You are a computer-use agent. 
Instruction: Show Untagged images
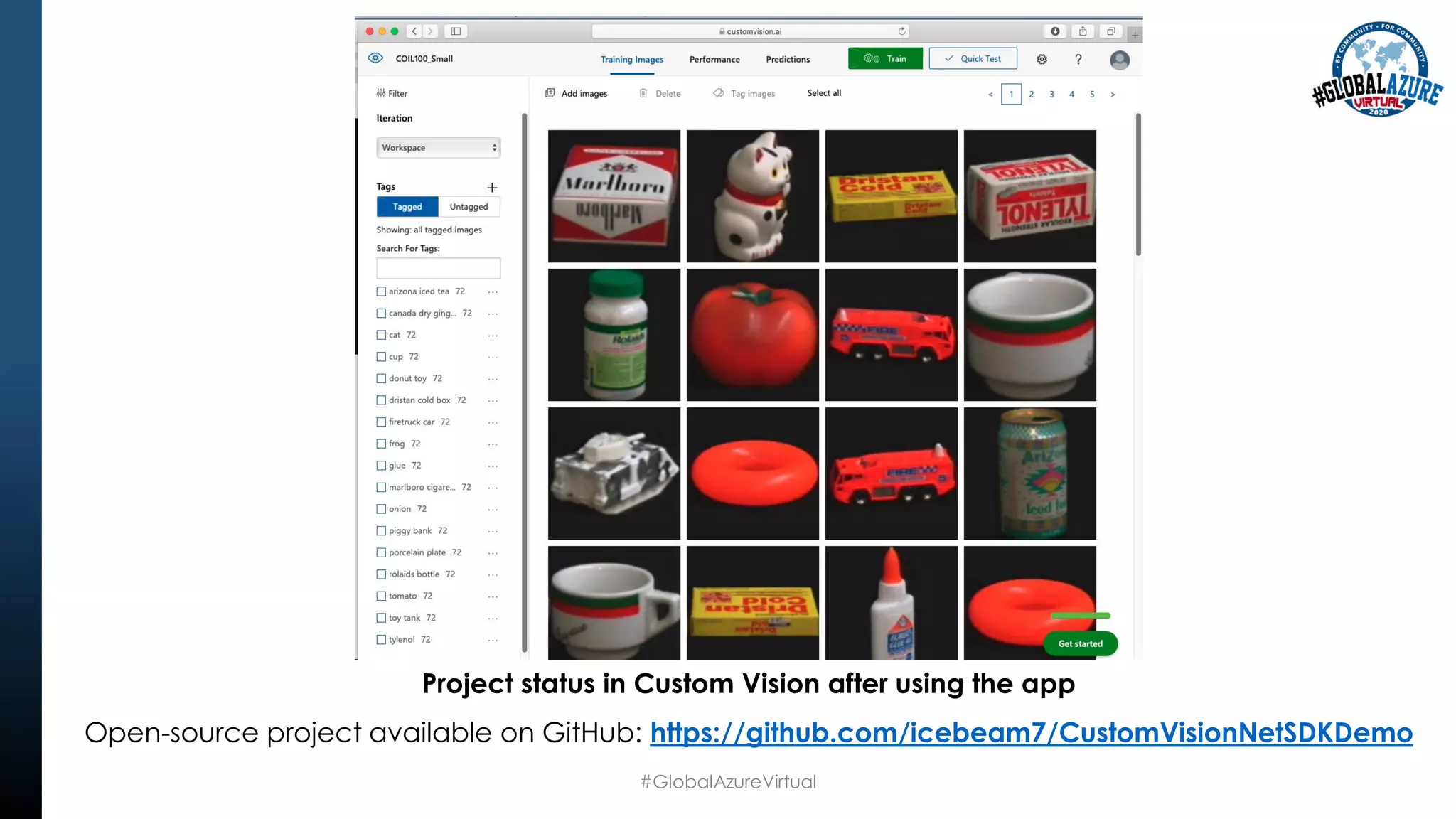(x=469, y=207)
